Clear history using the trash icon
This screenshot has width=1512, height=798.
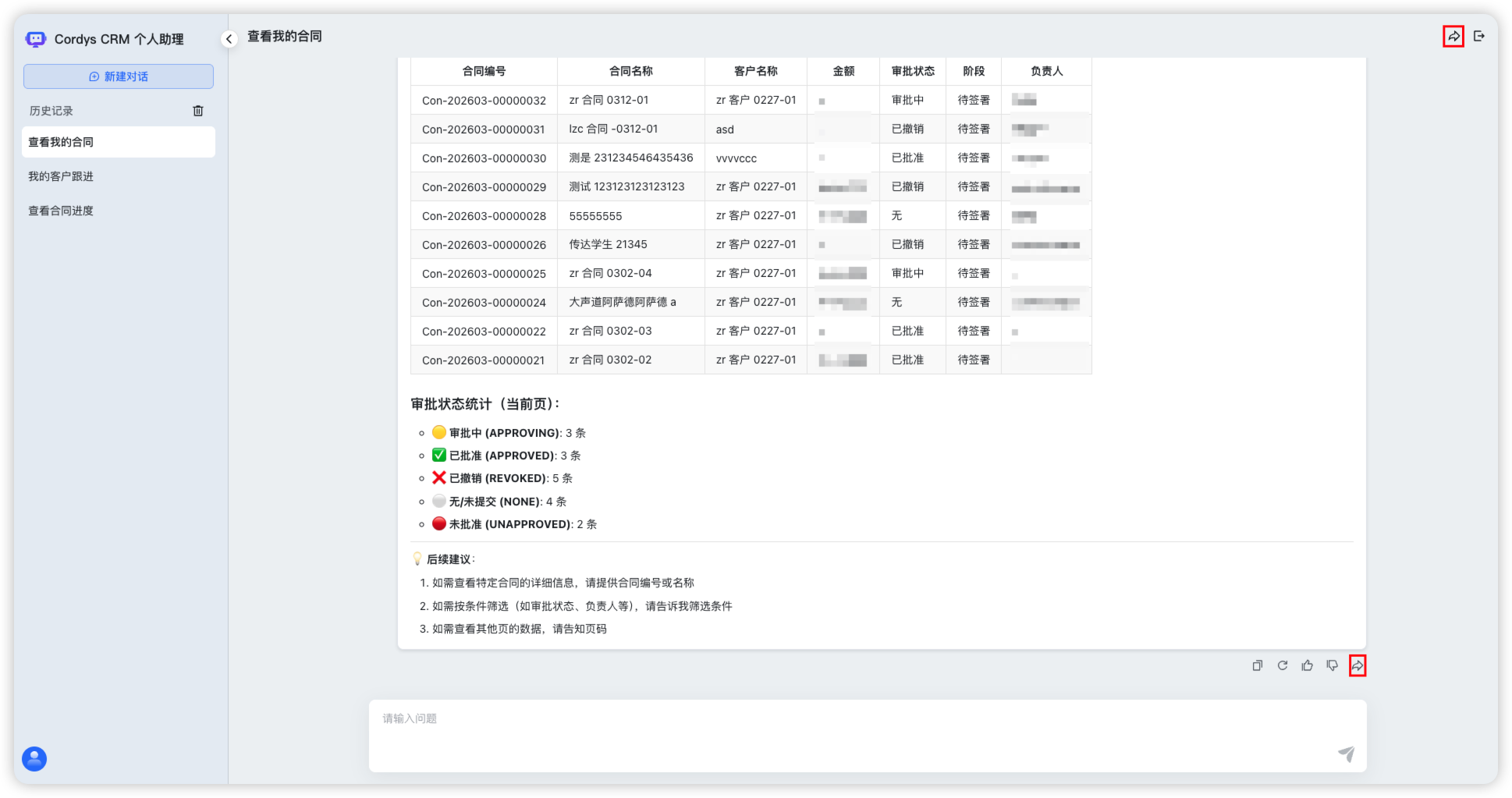198,110
